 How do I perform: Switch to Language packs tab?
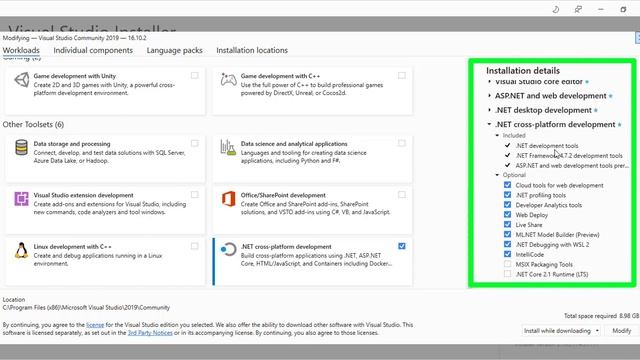(175, 50)
